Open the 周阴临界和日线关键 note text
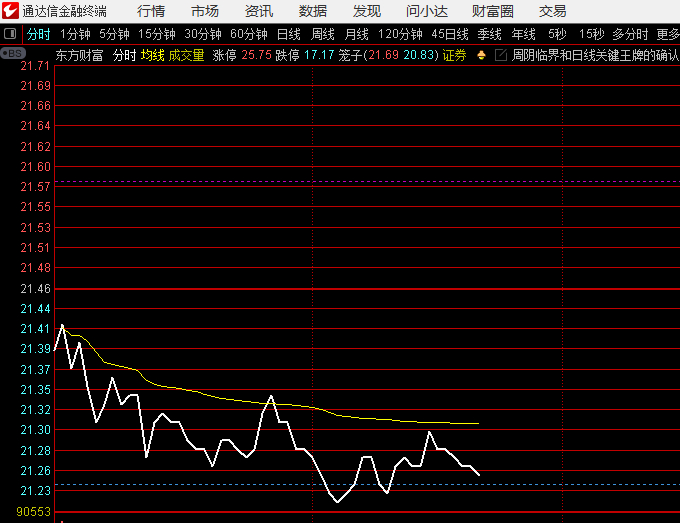Image resolution: width=680 pixels, height=523 pixels. point(595,55)
